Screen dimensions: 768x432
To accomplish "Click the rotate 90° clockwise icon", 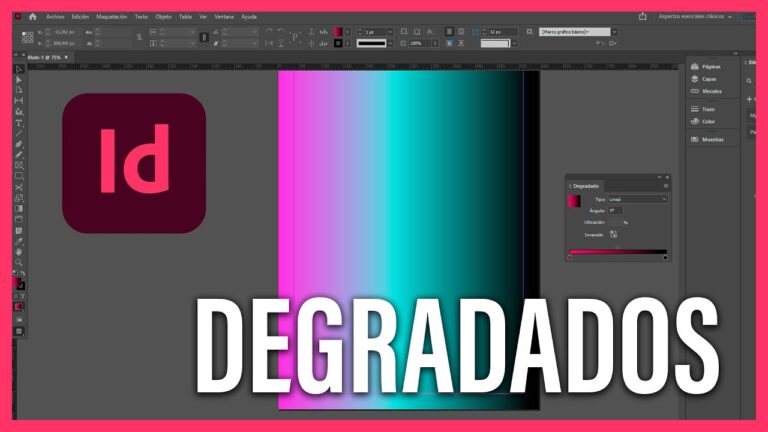I will coord(269,32).
